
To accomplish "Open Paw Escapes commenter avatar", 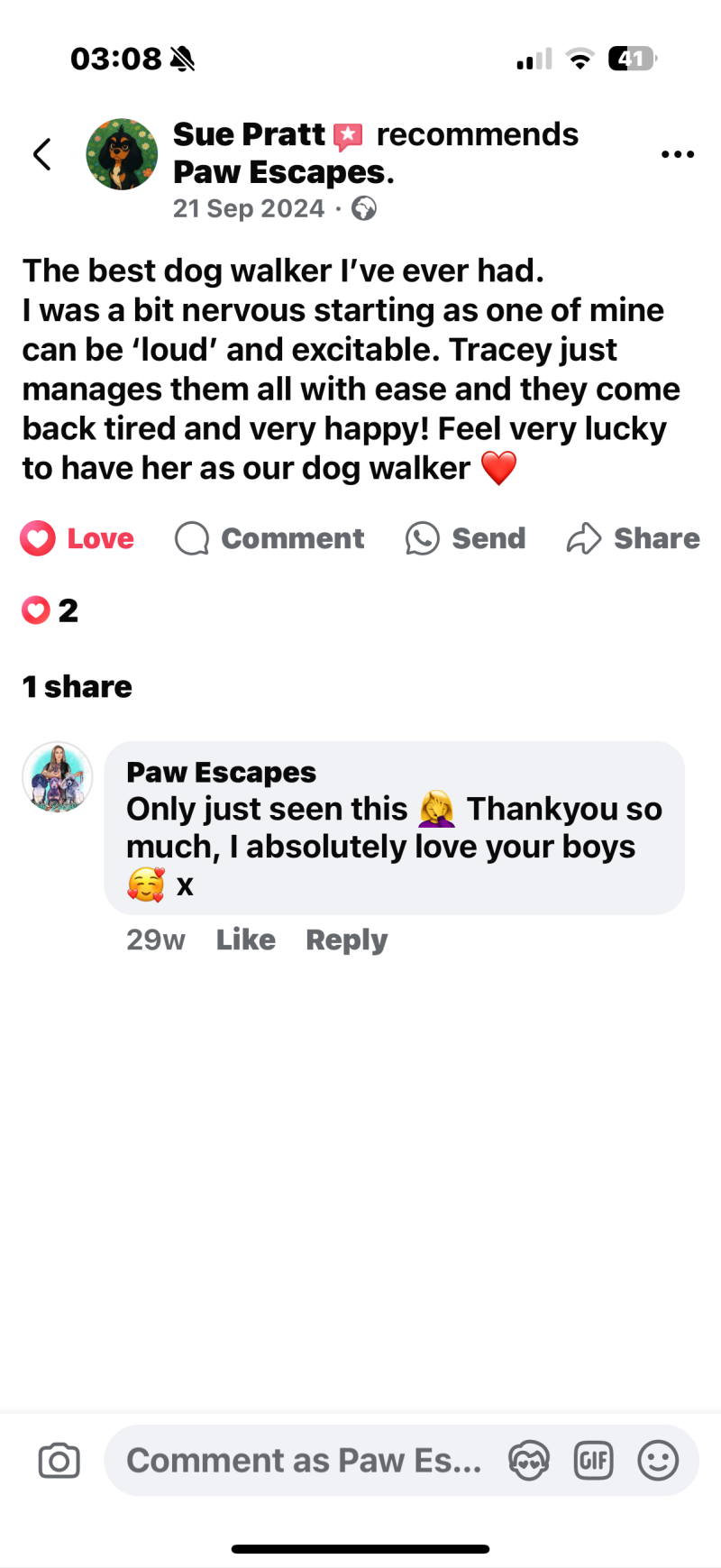I will (58, 777).
